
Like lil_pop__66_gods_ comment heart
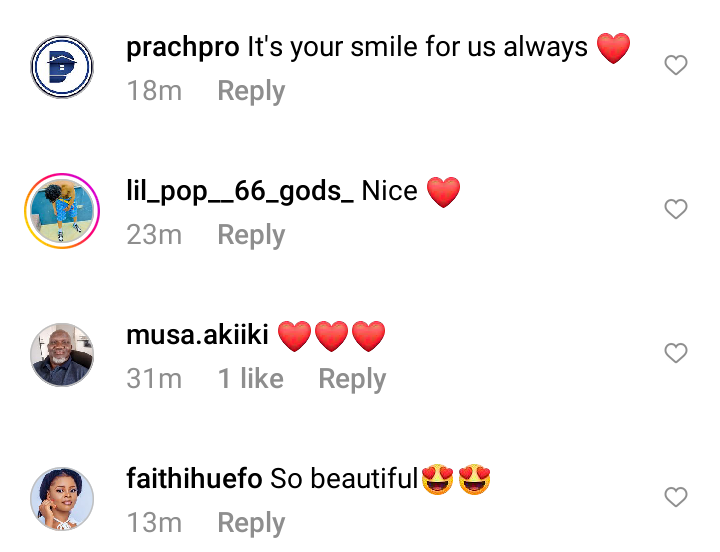(676, 209)
